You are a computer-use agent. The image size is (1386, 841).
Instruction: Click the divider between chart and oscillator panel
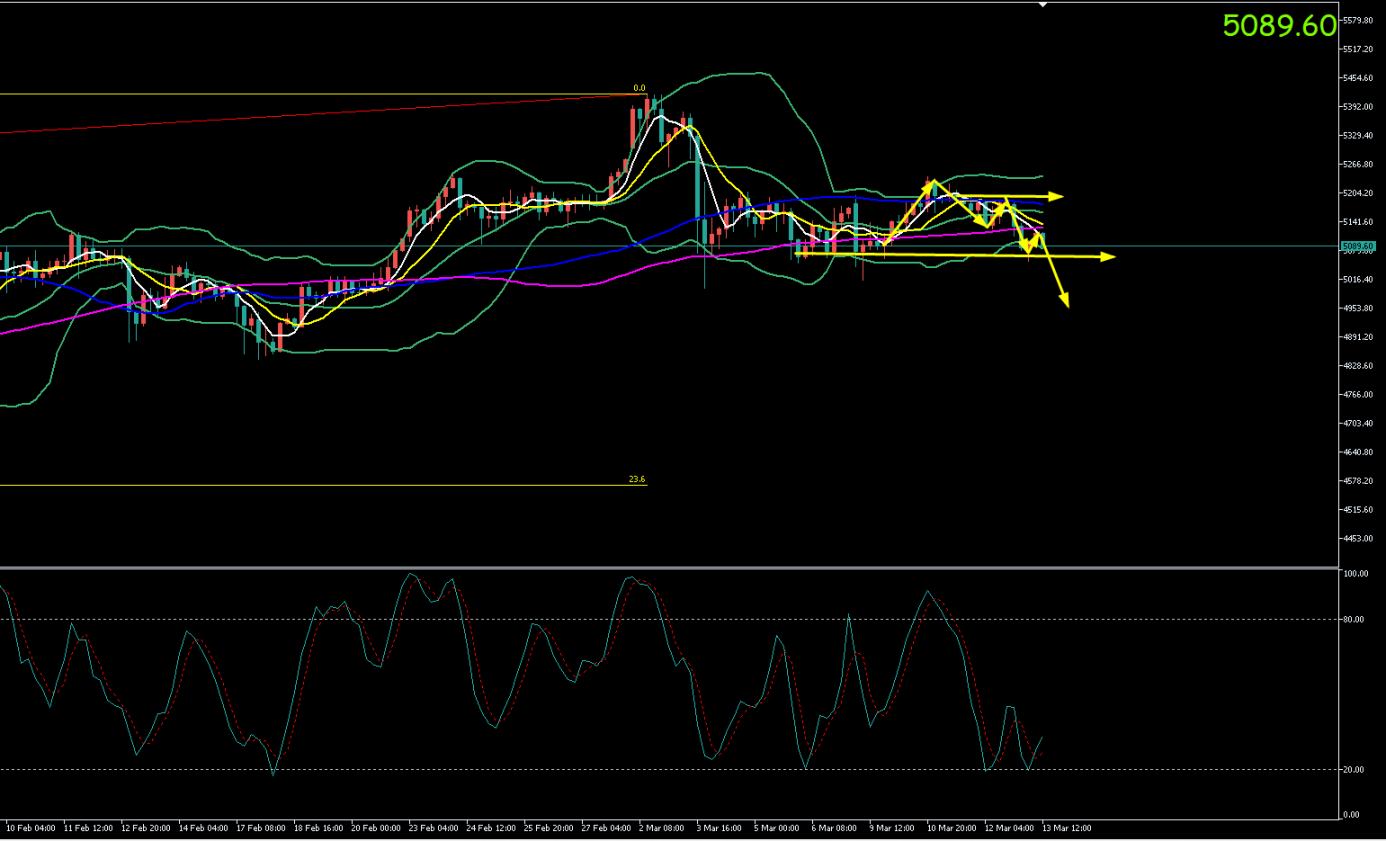point(668,568)
